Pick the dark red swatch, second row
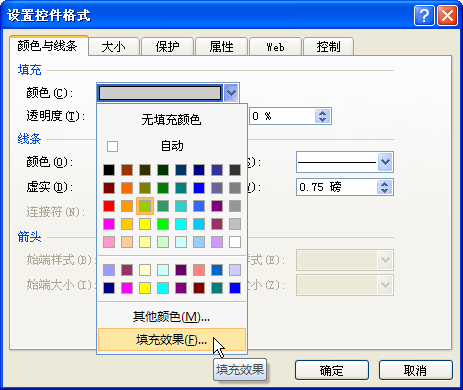 point(109,188)
